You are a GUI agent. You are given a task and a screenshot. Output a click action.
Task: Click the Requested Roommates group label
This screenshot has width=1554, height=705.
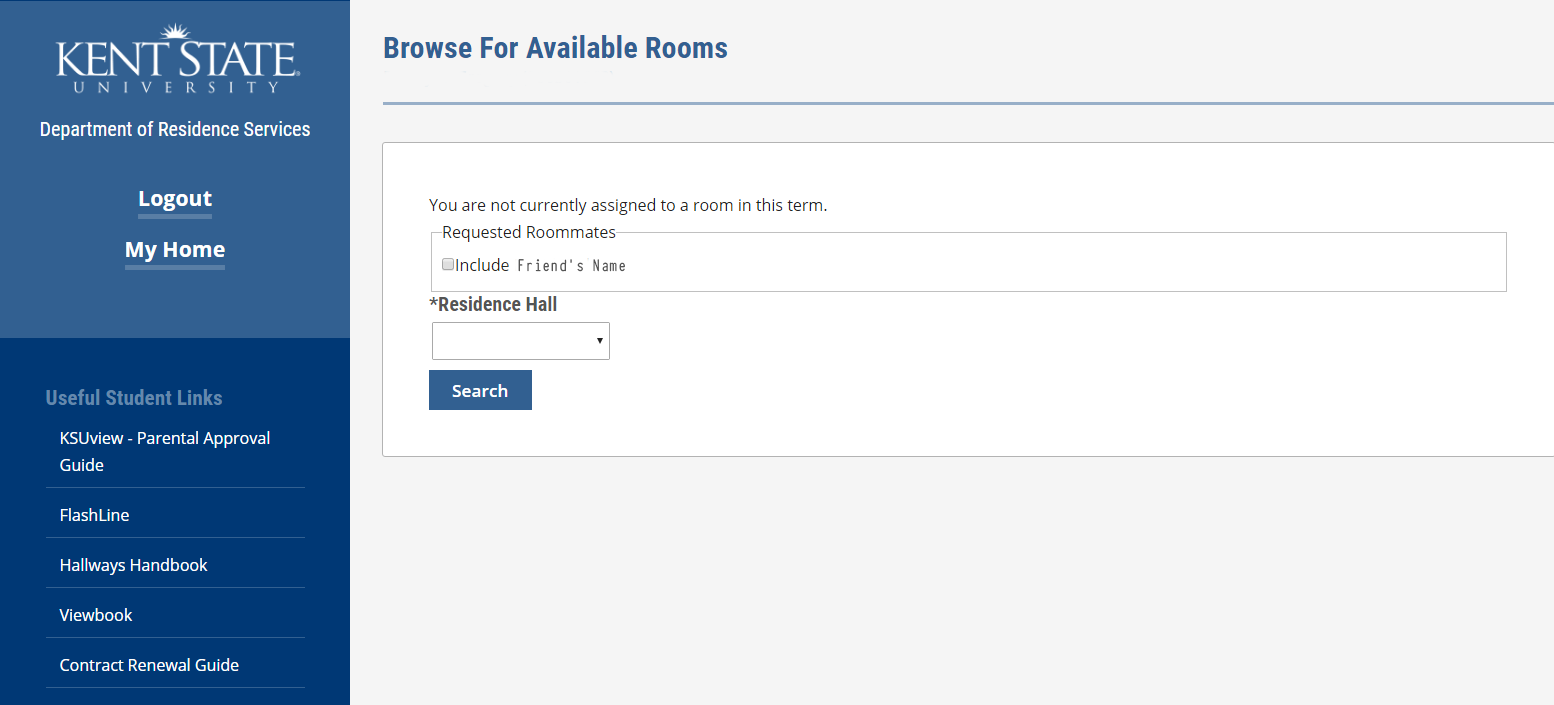coord(529,232)
